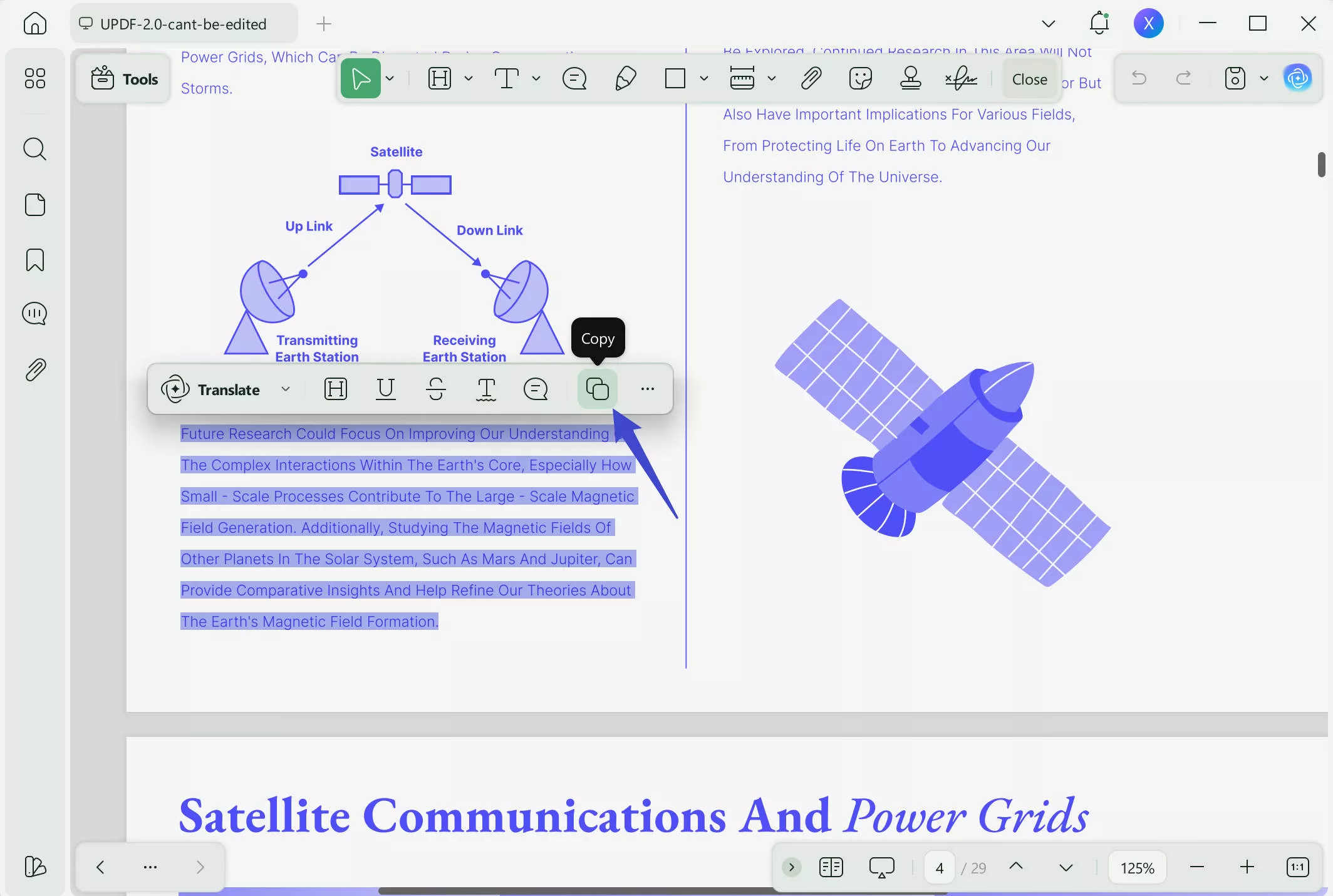Viewport: 1333px width, 896px height.
Task: Open the sticker tool
Action: click(x=860, y=79)
